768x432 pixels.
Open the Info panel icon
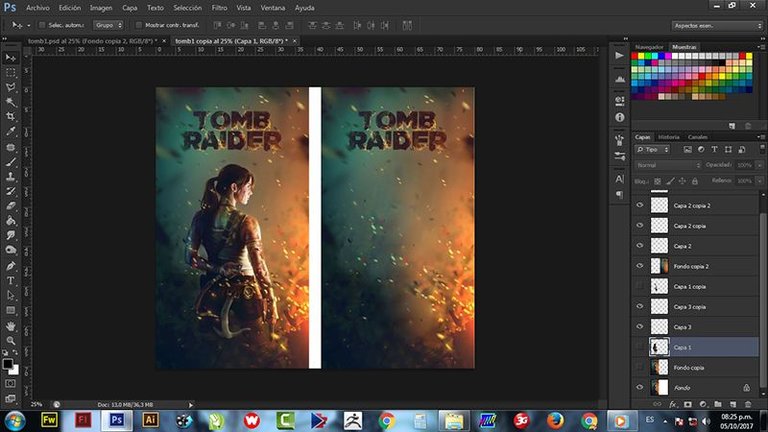[620, 118]
